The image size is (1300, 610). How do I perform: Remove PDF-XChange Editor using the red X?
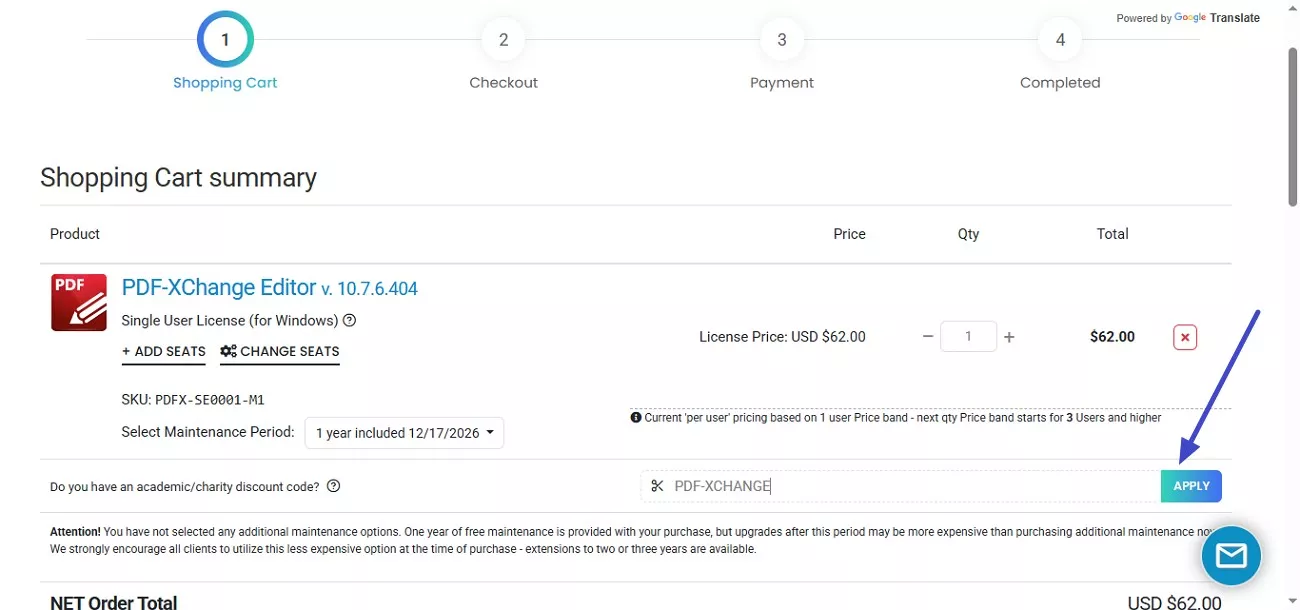pyautogui.click(x=1184, y=336)
